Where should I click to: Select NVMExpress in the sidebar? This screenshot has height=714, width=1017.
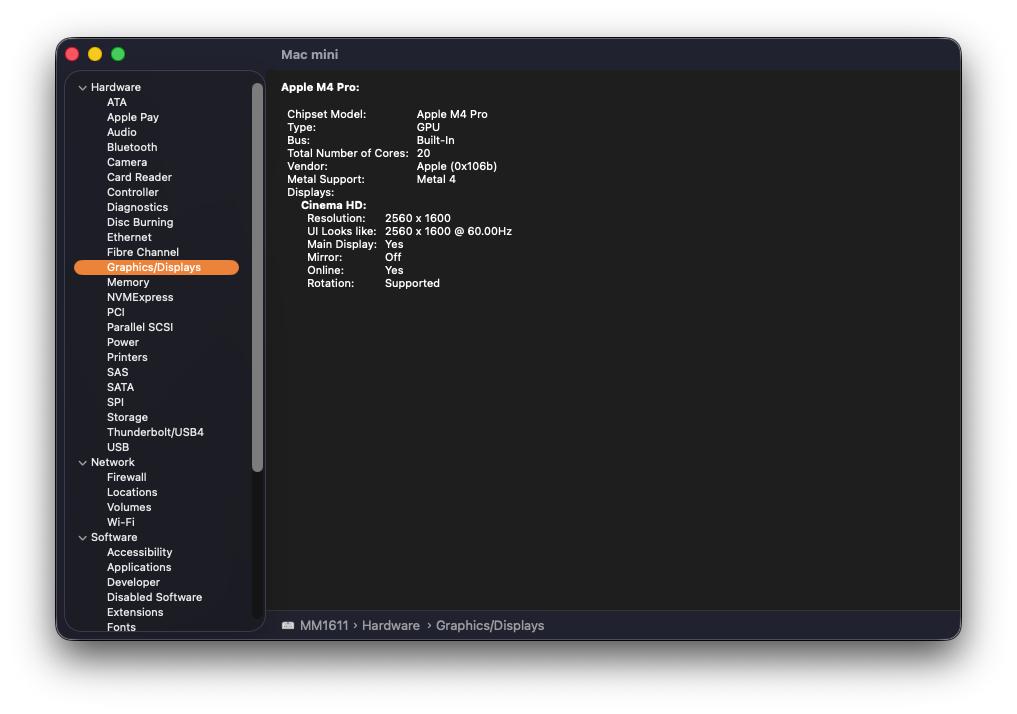140,297
